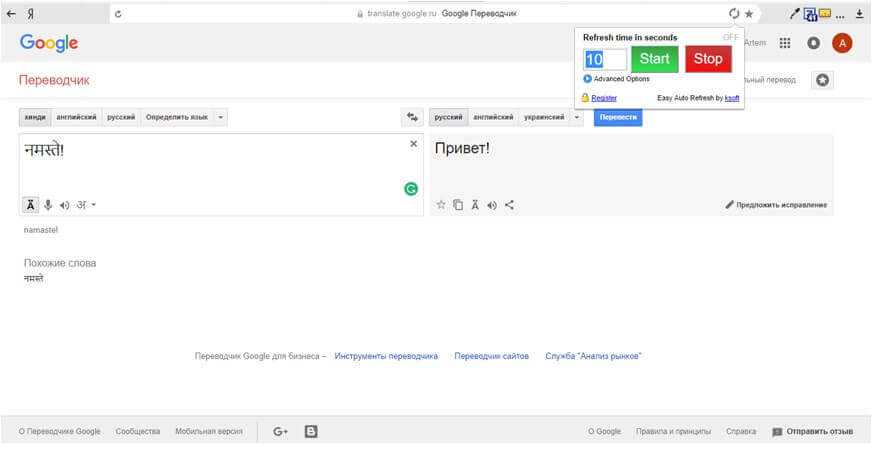The width and height of the screenshot is (893, 449).
Task: Open Сообщества footer link
Action: (x=138, y=431)
